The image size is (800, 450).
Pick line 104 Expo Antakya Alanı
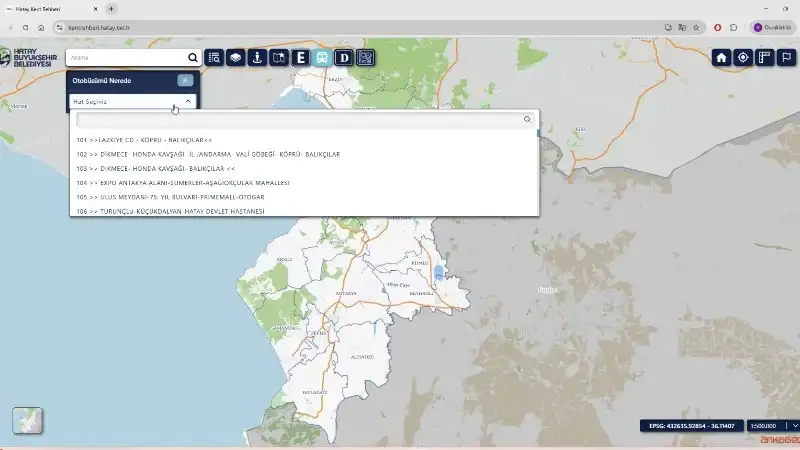pyautogui.click(x=182, y=183)
